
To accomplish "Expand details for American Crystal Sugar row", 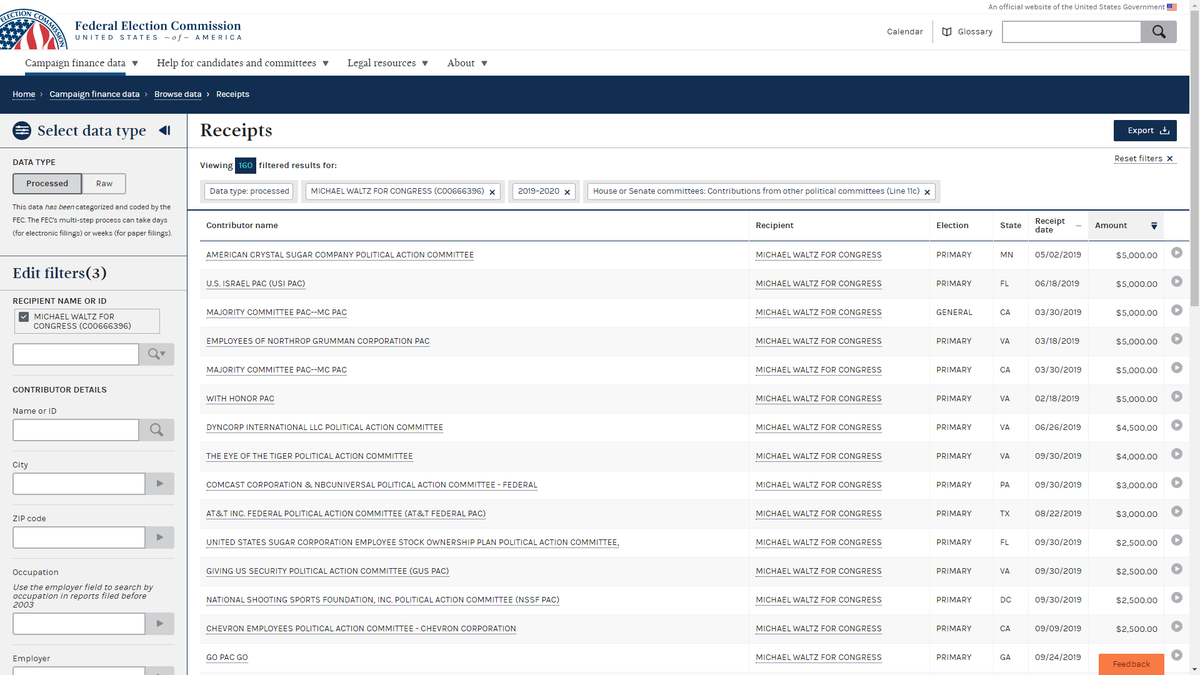I will 1176,253.
